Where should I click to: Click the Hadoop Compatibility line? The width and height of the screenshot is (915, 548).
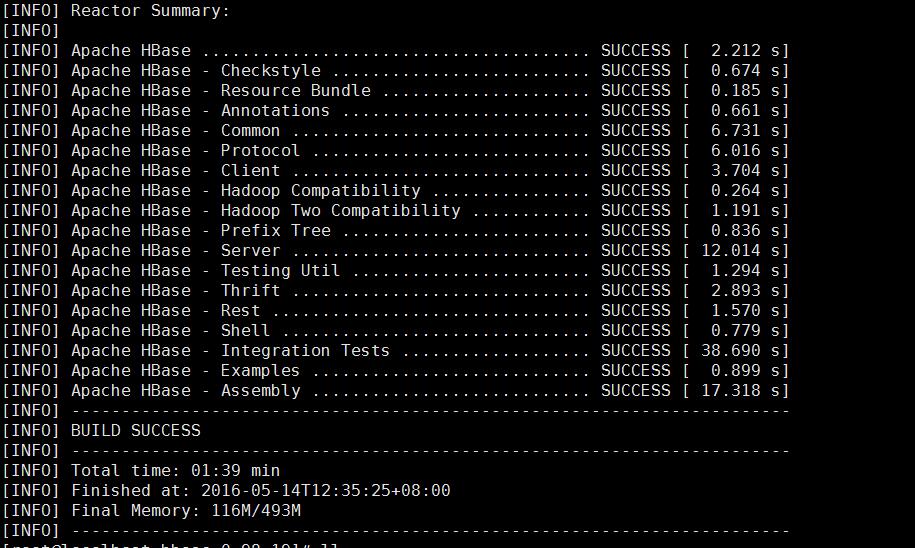click(x=396, y=190)
